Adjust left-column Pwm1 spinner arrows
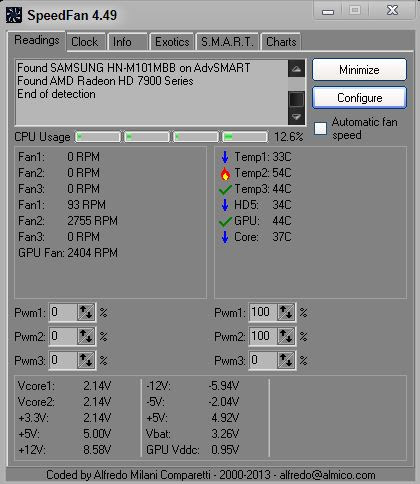 tap(86, 312)
